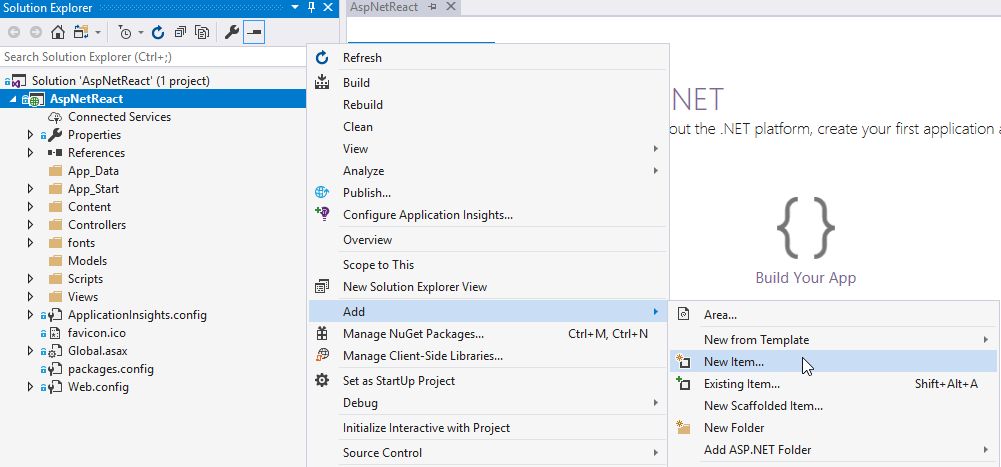
Task: Open Properties via the wrench icon
Action: [232, 32]
